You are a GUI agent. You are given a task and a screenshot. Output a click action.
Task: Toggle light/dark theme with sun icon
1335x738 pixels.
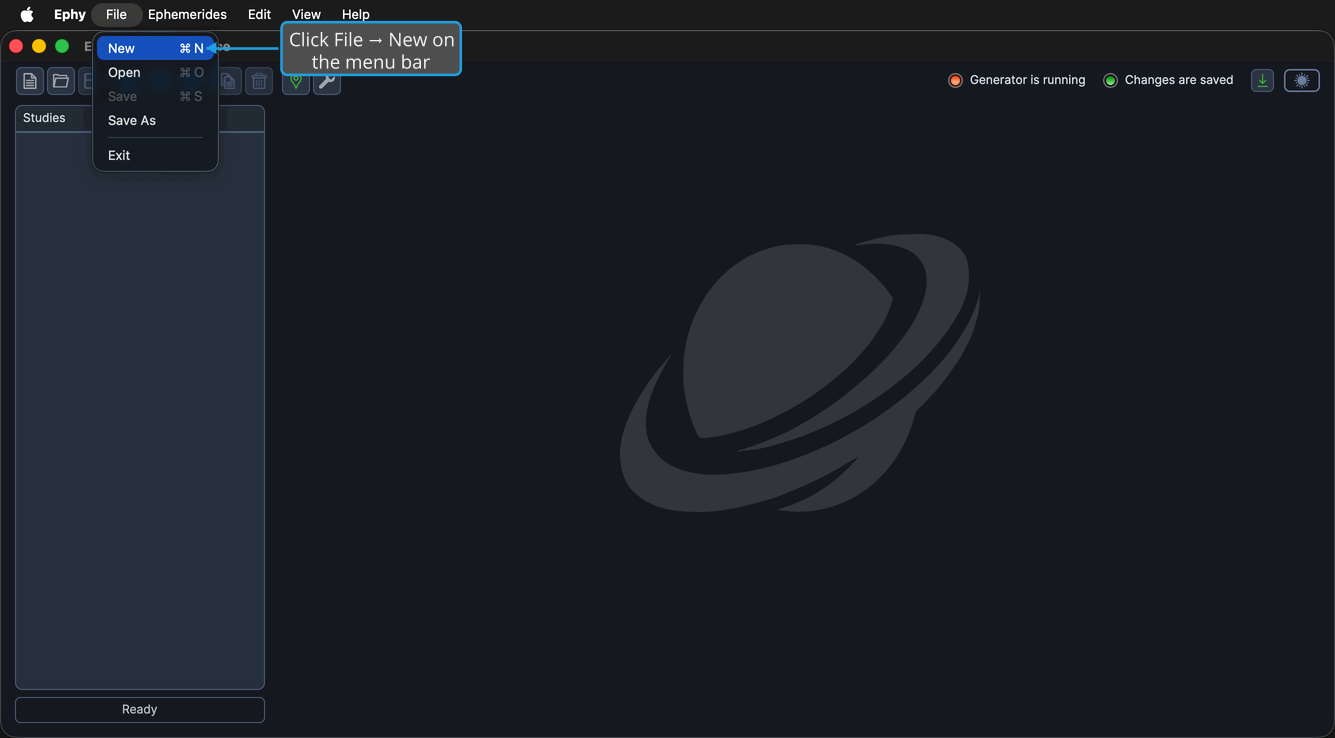pos(1302,80)
